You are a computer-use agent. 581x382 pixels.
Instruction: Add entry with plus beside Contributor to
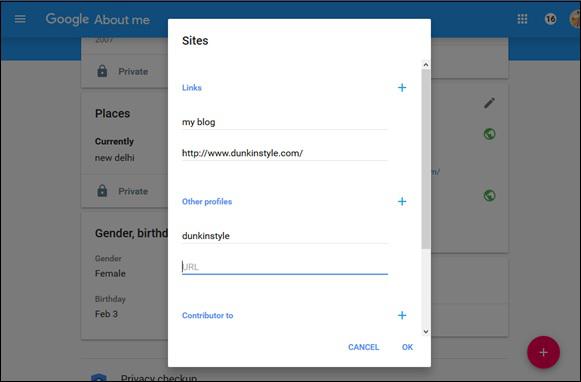(x=402, y=315)
